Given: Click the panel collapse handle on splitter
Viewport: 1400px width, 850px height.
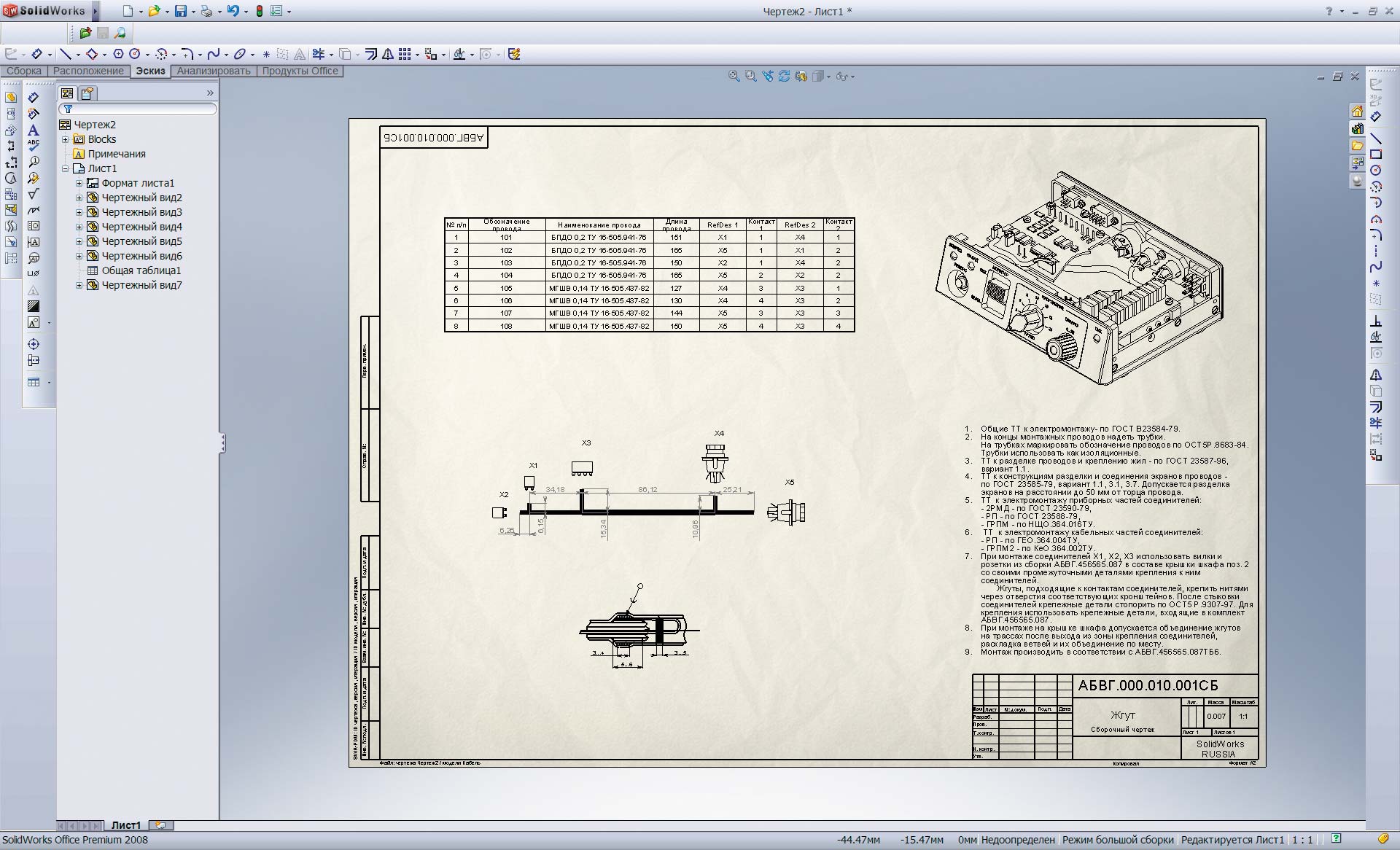Looking at the screenshot, I should click(222, 442).
